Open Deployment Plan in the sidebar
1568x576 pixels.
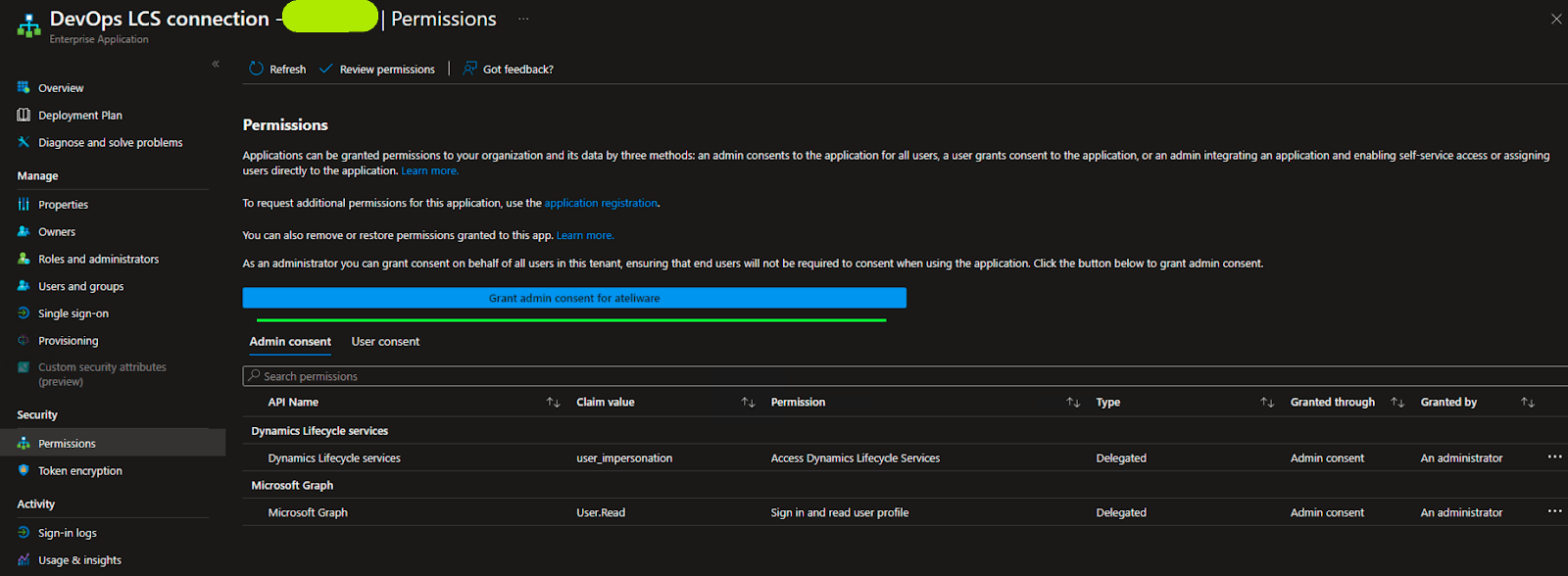point(80,116)
